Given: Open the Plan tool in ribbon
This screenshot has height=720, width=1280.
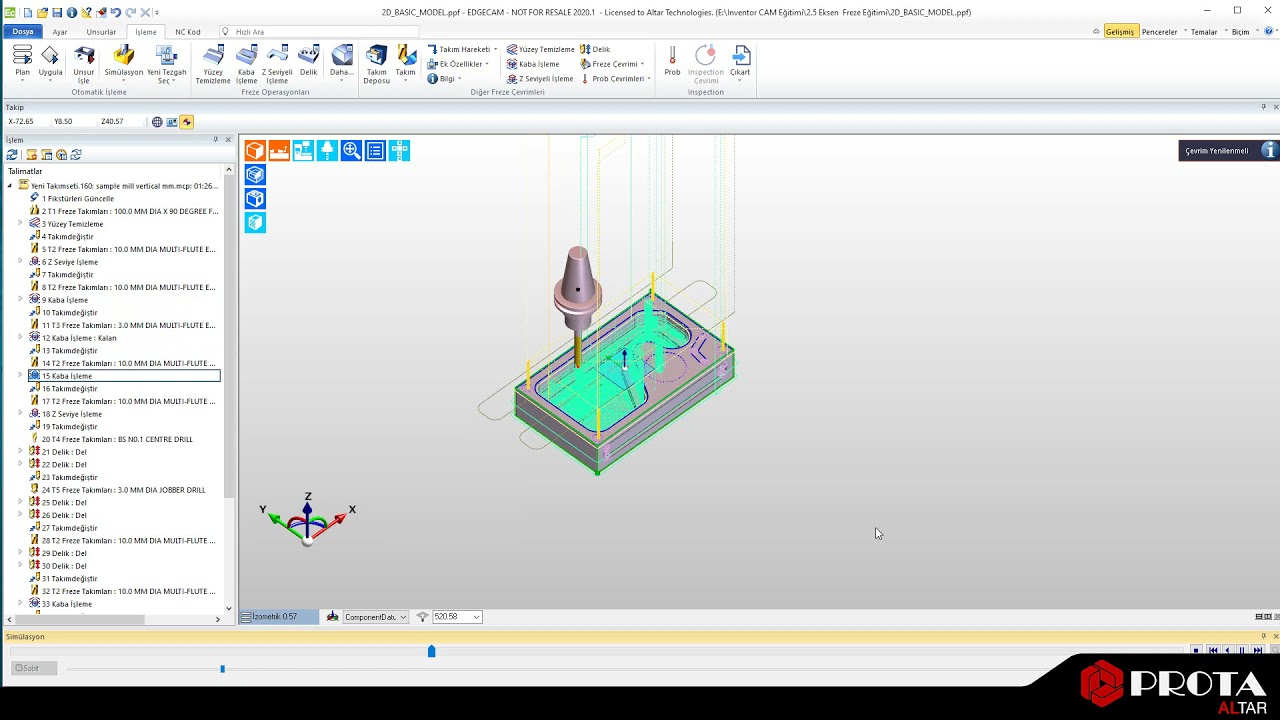Looking at the screenshot, I should [x=22, y=62].
